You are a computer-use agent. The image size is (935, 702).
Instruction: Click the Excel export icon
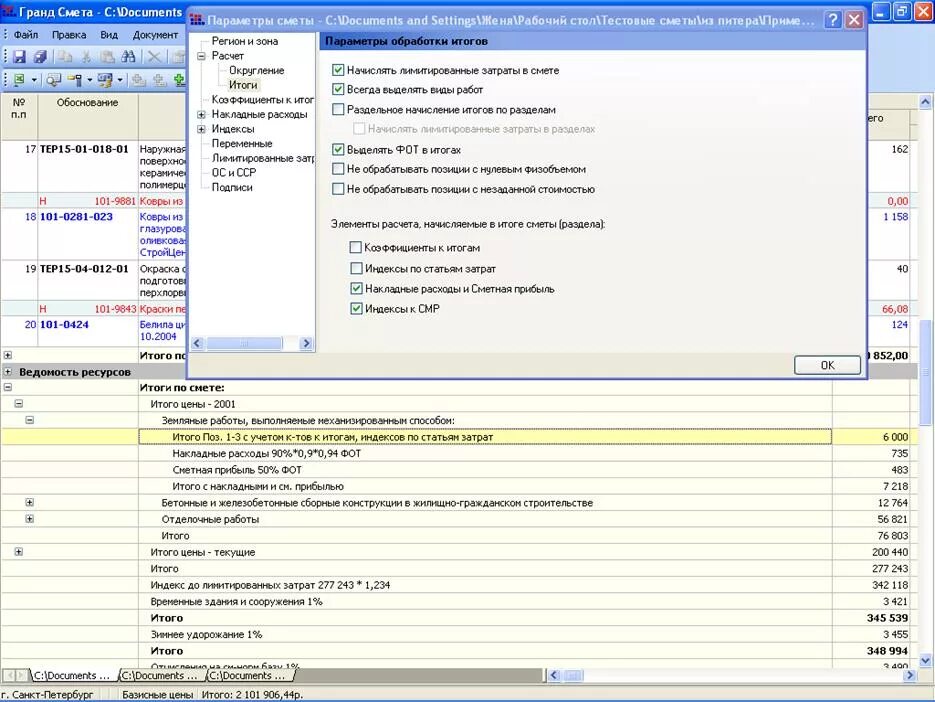point(19,79)
